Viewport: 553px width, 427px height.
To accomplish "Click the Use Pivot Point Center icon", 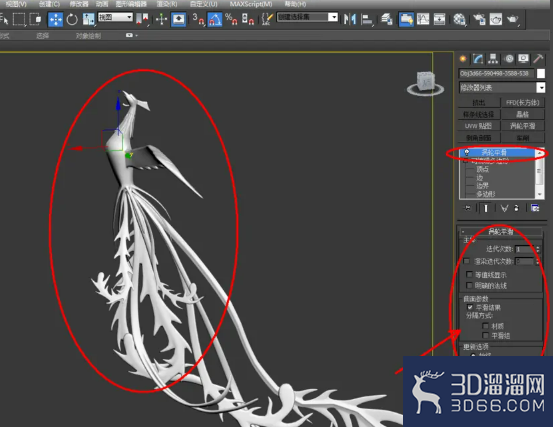I will [142, 19].
